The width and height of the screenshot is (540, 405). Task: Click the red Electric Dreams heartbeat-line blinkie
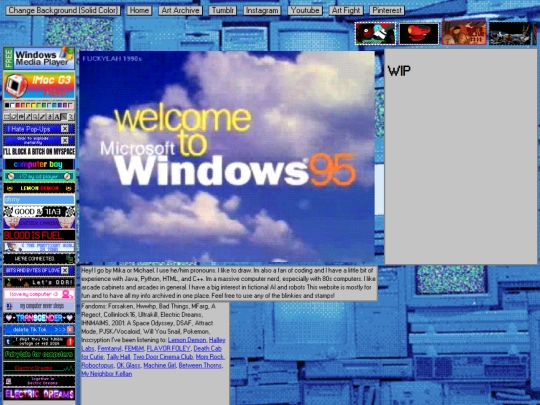[39, 368]
